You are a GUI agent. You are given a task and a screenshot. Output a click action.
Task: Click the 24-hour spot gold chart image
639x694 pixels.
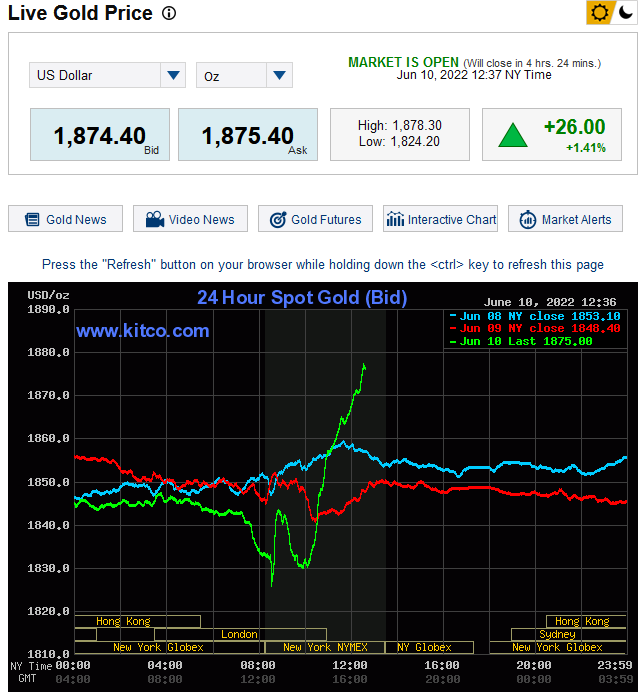pyautogui.click(x=323, y=487)
